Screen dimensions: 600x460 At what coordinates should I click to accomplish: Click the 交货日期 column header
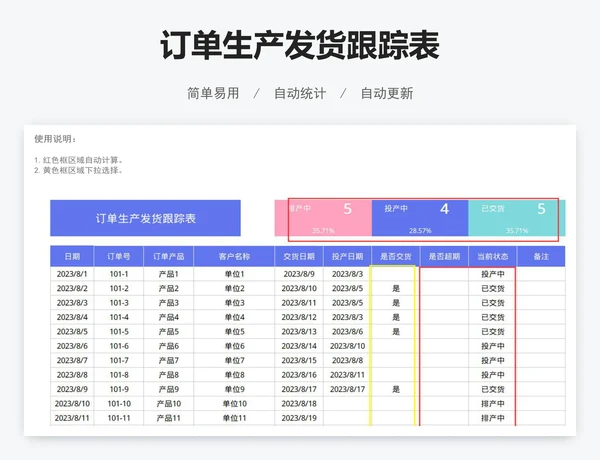[x=299, y=256]
